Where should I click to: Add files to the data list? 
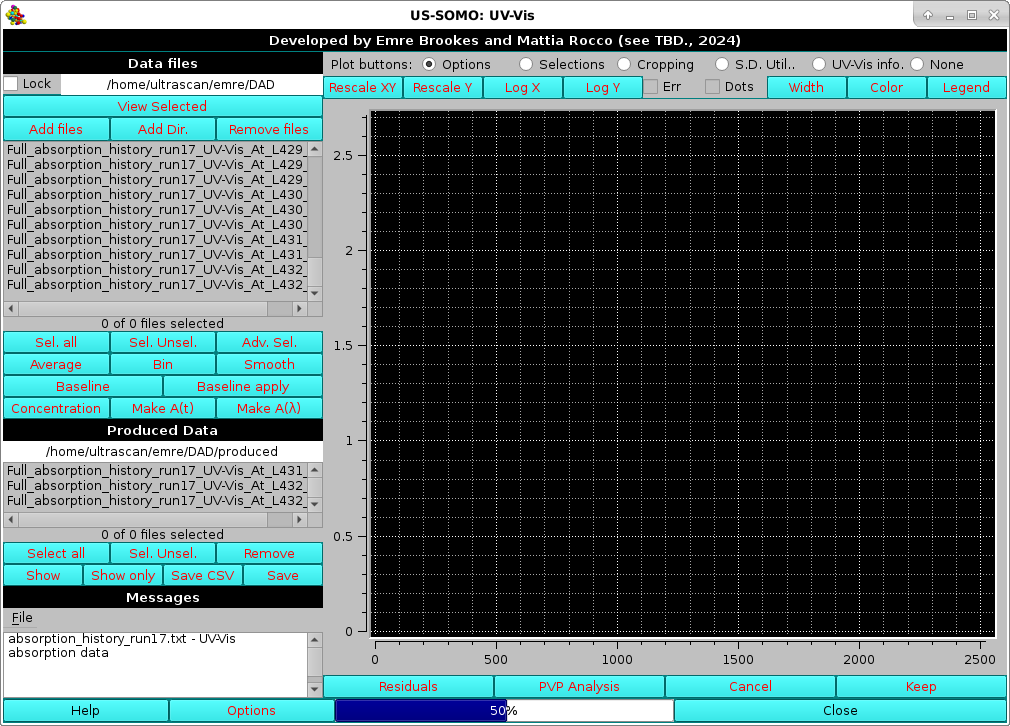coord(55,129)
